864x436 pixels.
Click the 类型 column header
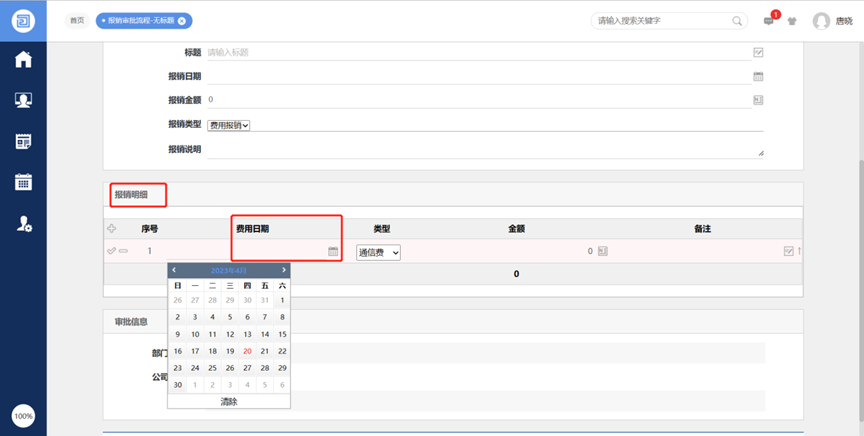coord(382,229)
